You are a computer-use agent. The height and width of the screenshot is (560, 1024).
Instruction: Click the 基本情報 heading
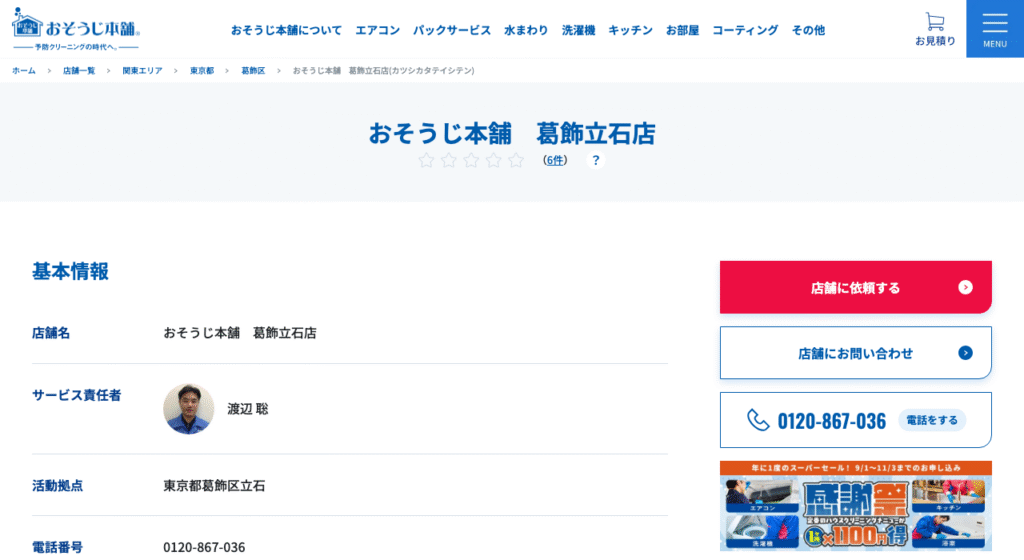(x=71, y=271)
